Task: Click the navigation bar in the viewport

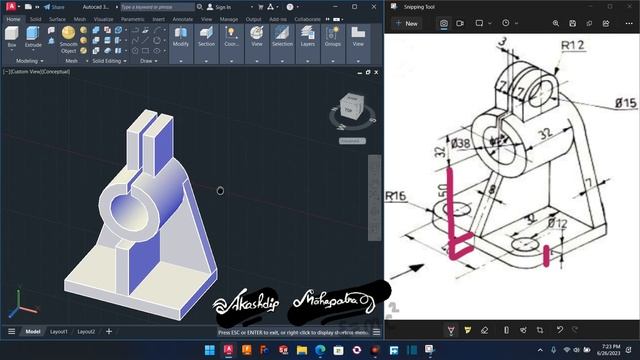Action: point(375,198)
